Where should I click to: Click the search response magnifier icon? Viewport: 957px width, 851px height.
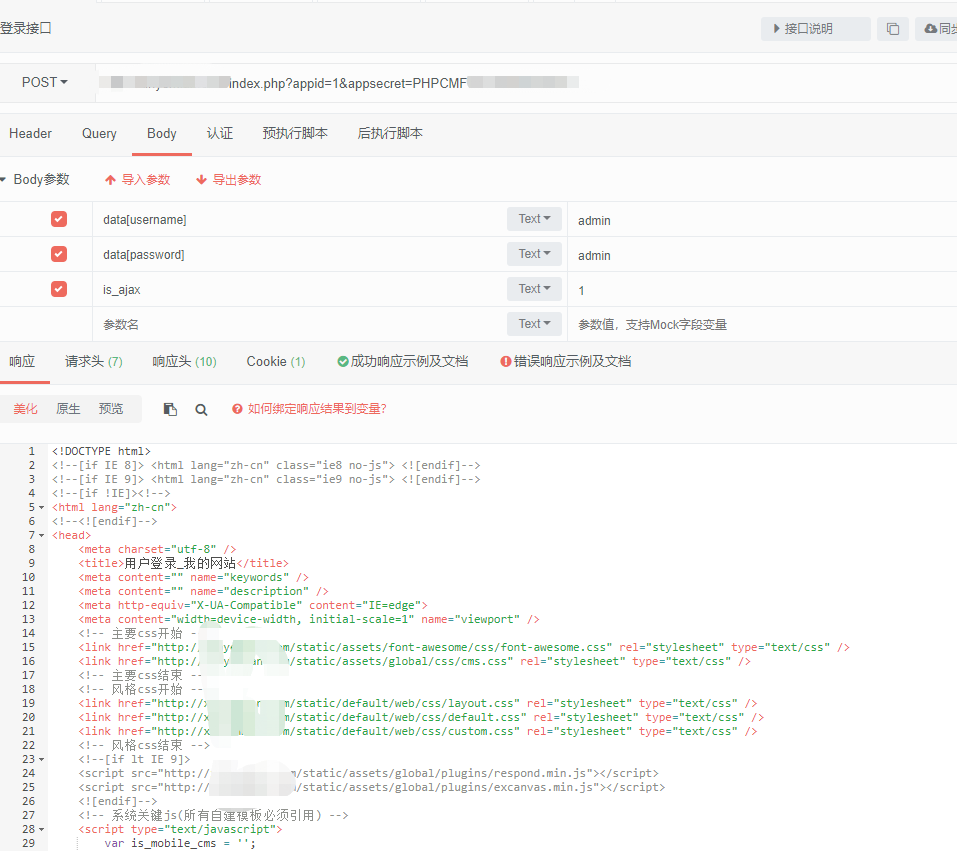(201, 410)
